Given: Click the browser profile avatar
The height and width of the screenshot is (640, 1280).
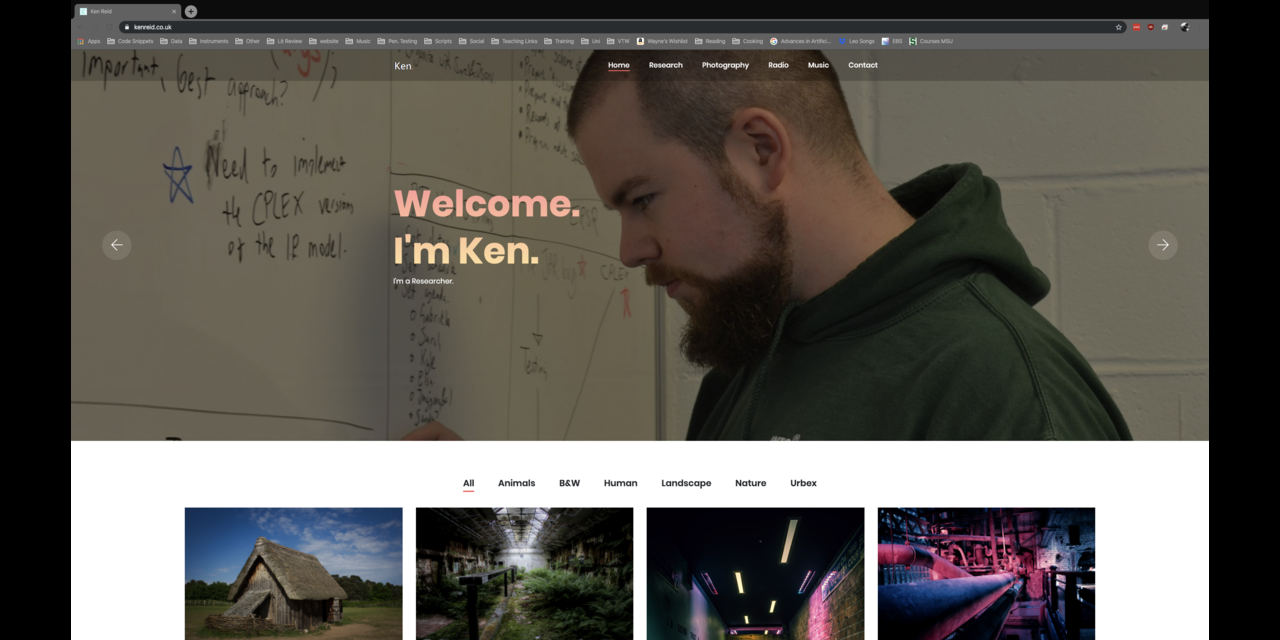Looking at the screenshot, I should click(1184, 28).
